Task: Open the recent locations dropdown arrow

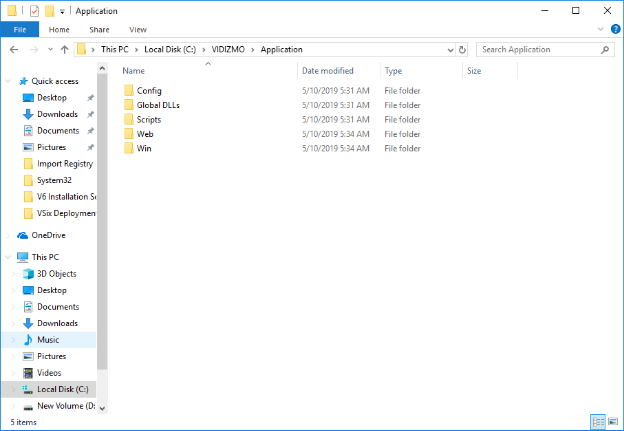Action: (49, 49)
